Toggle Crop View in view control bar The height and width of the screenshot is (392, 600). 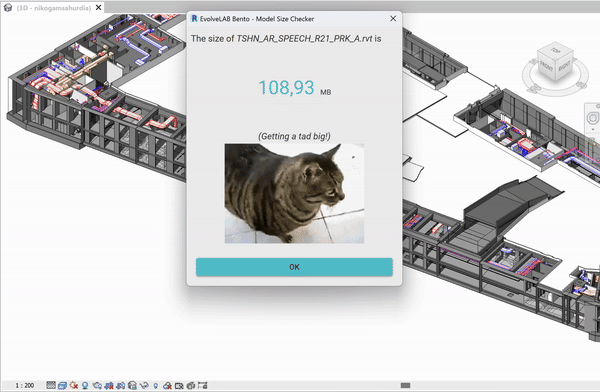[x=109, y=385]
